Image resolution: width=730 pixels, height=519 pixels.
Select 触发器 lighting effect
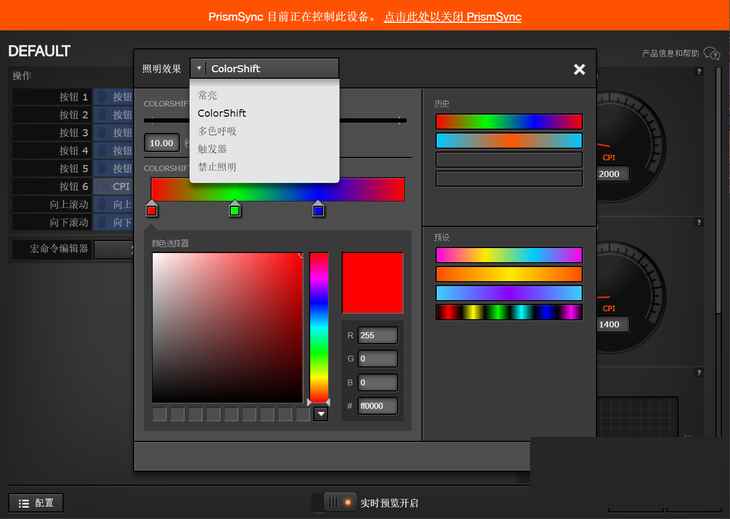pyautogui.click(x=212, y=149)
